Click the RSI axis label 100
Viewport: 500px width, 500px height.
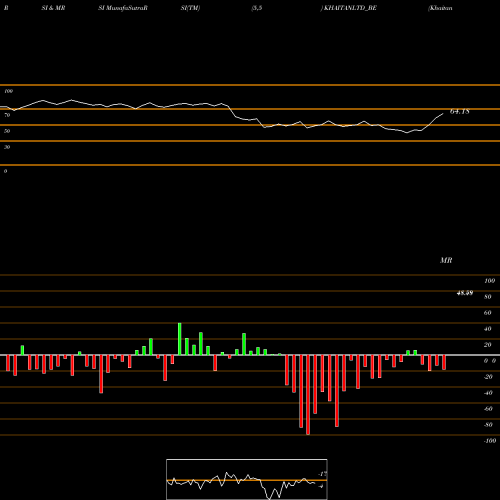(x=8, y=91)
